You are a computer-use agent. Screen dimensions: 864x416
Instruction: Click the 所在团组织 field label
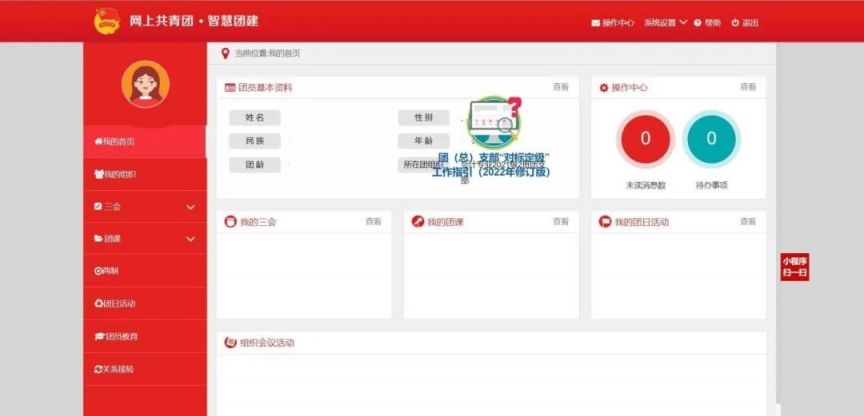[424, 165]
